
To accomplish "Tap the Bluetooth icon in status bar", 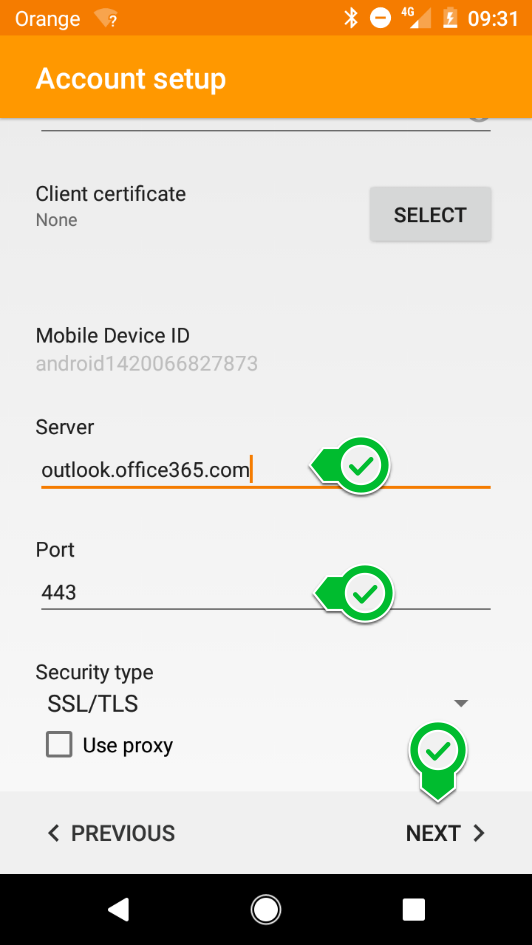I will 350,18.
